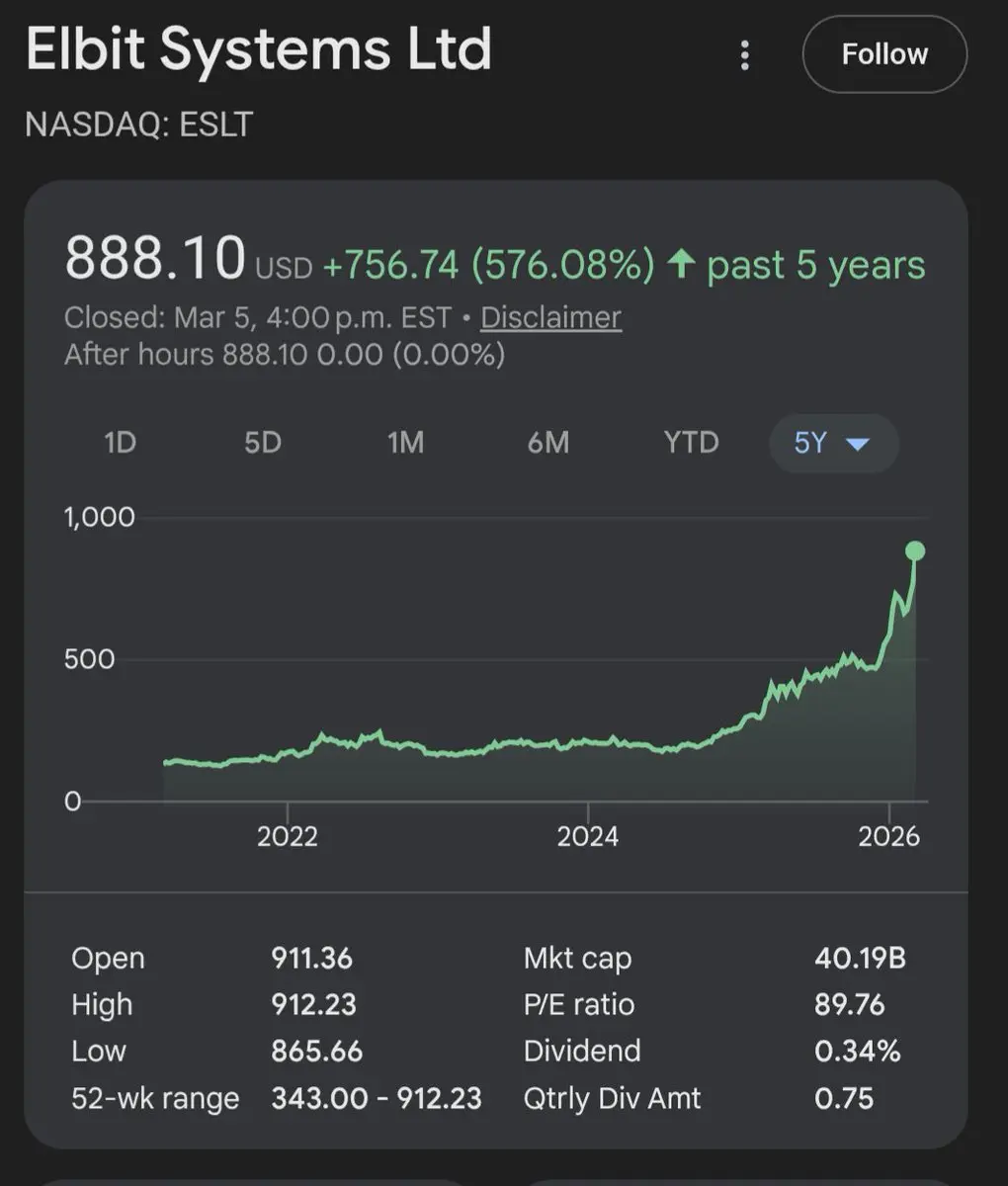Select the 1M time range
1008x1186 pixels.
coord(405,443)
